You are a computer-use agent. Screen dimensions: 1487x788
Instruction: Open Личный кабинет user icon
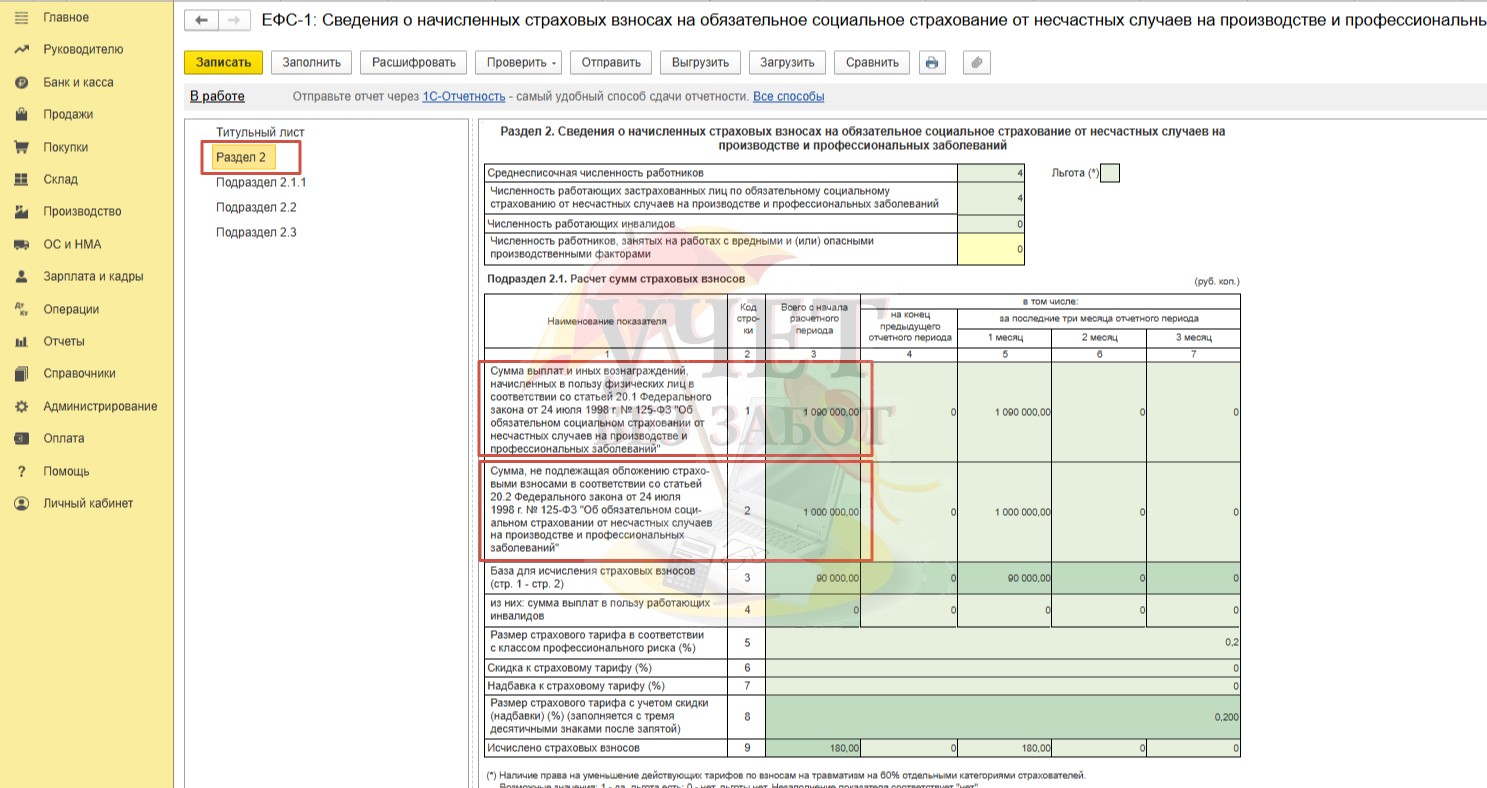[x=21, y=503]
